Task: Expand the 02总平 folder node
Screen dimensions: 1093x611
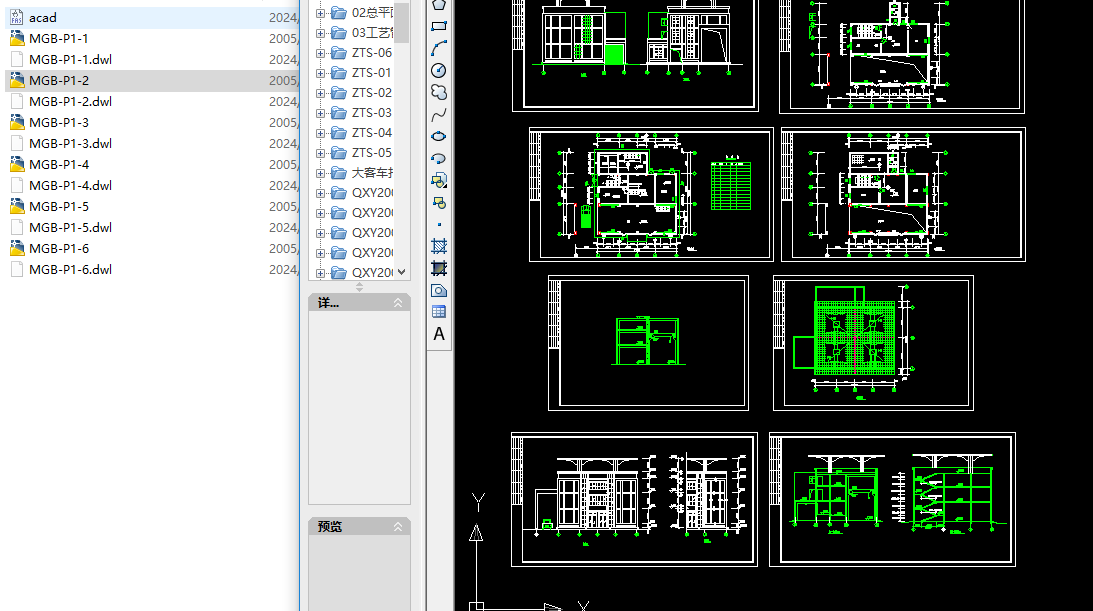Action: [x=320, y=13]
